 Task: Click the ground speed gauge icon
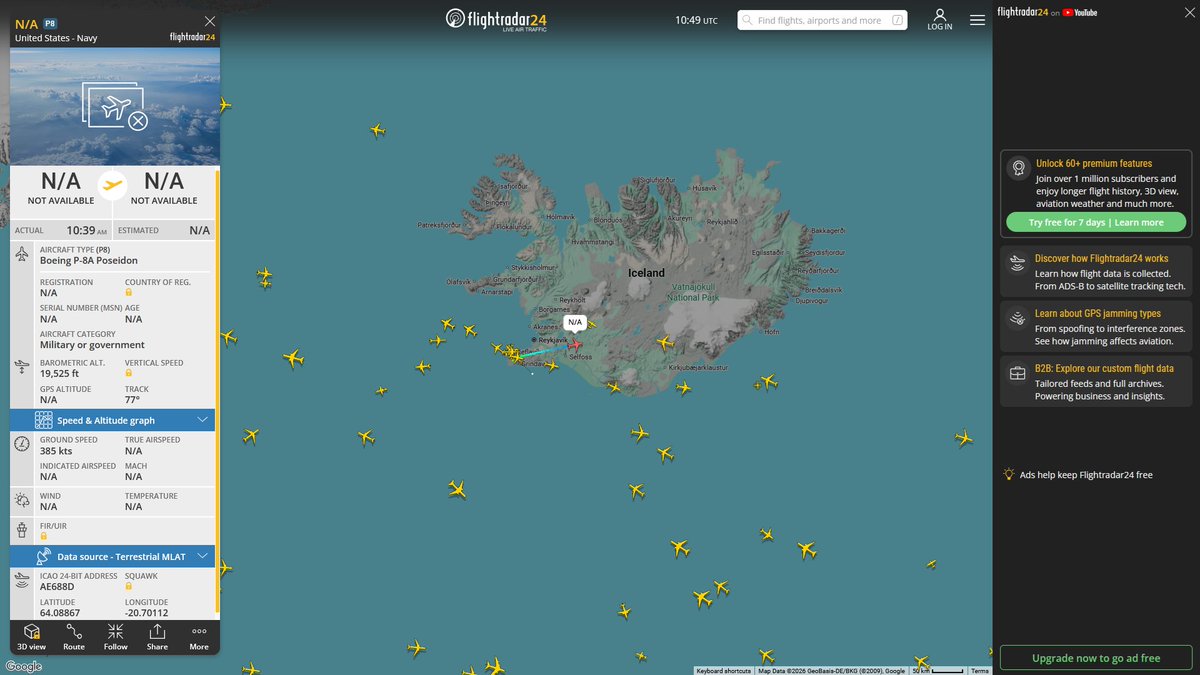coord(22,444)
